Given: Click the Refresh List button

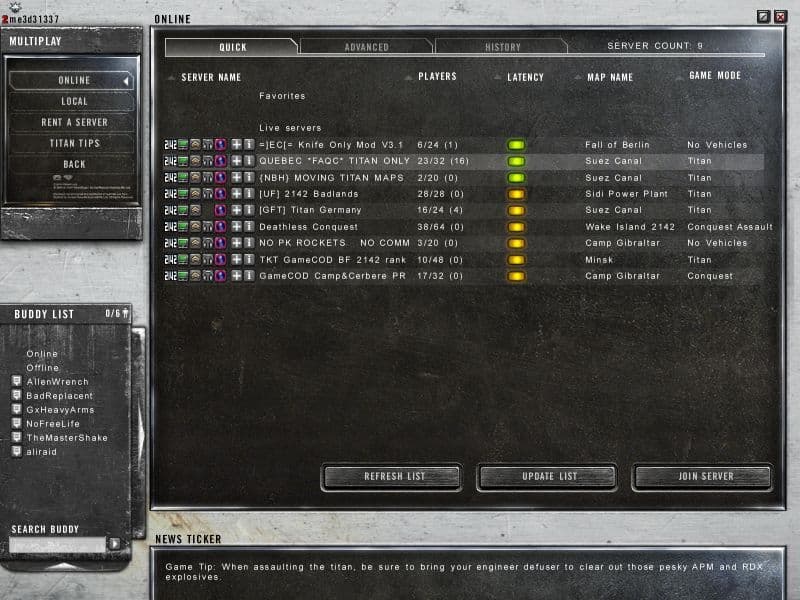Looking at the screenshot, I should [x=392, y=477].
